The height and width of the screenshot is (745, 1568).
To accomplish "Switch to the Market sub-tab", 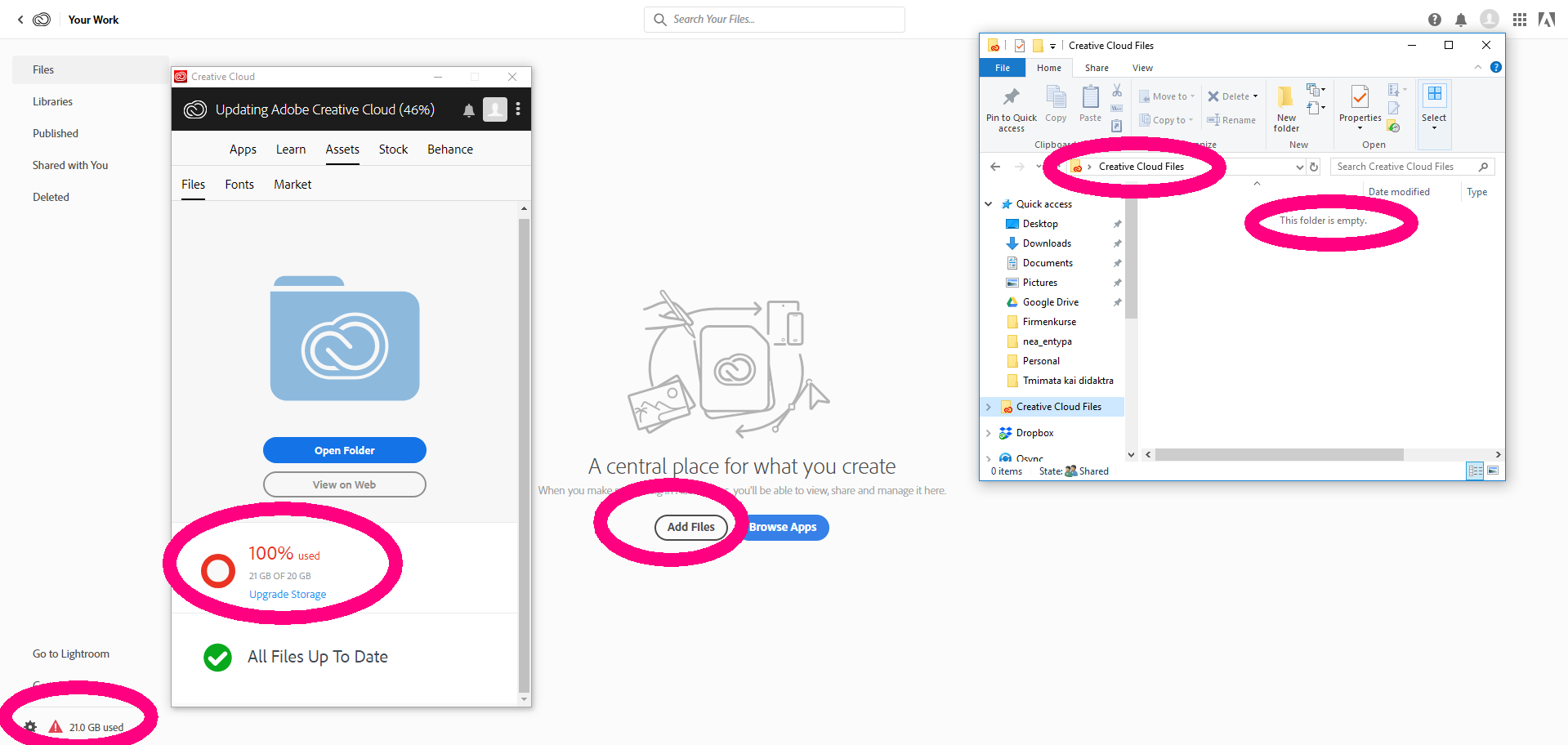I will [293, 185].
